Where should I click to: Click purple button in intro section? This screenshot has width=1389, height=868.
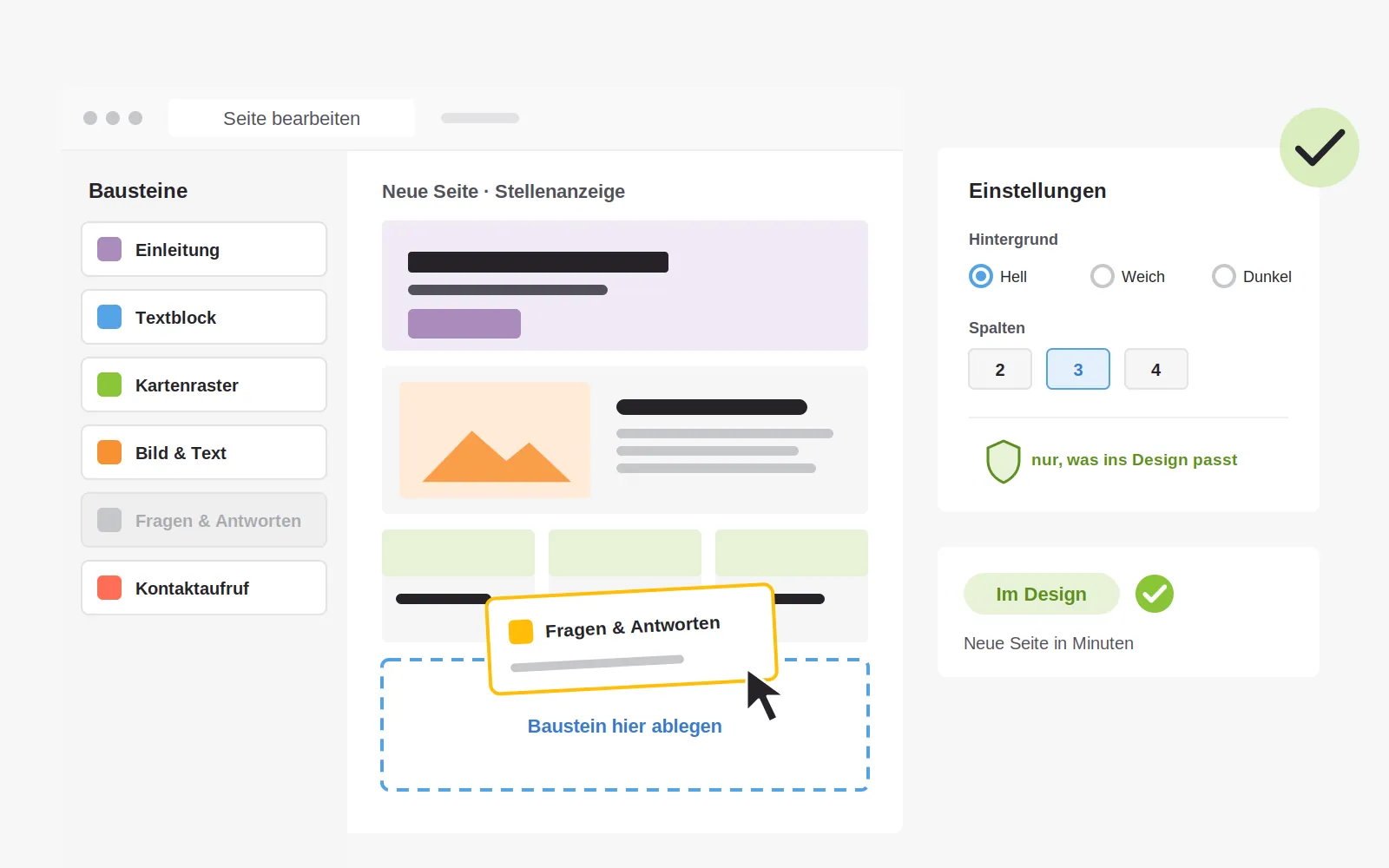pos(464,324)
